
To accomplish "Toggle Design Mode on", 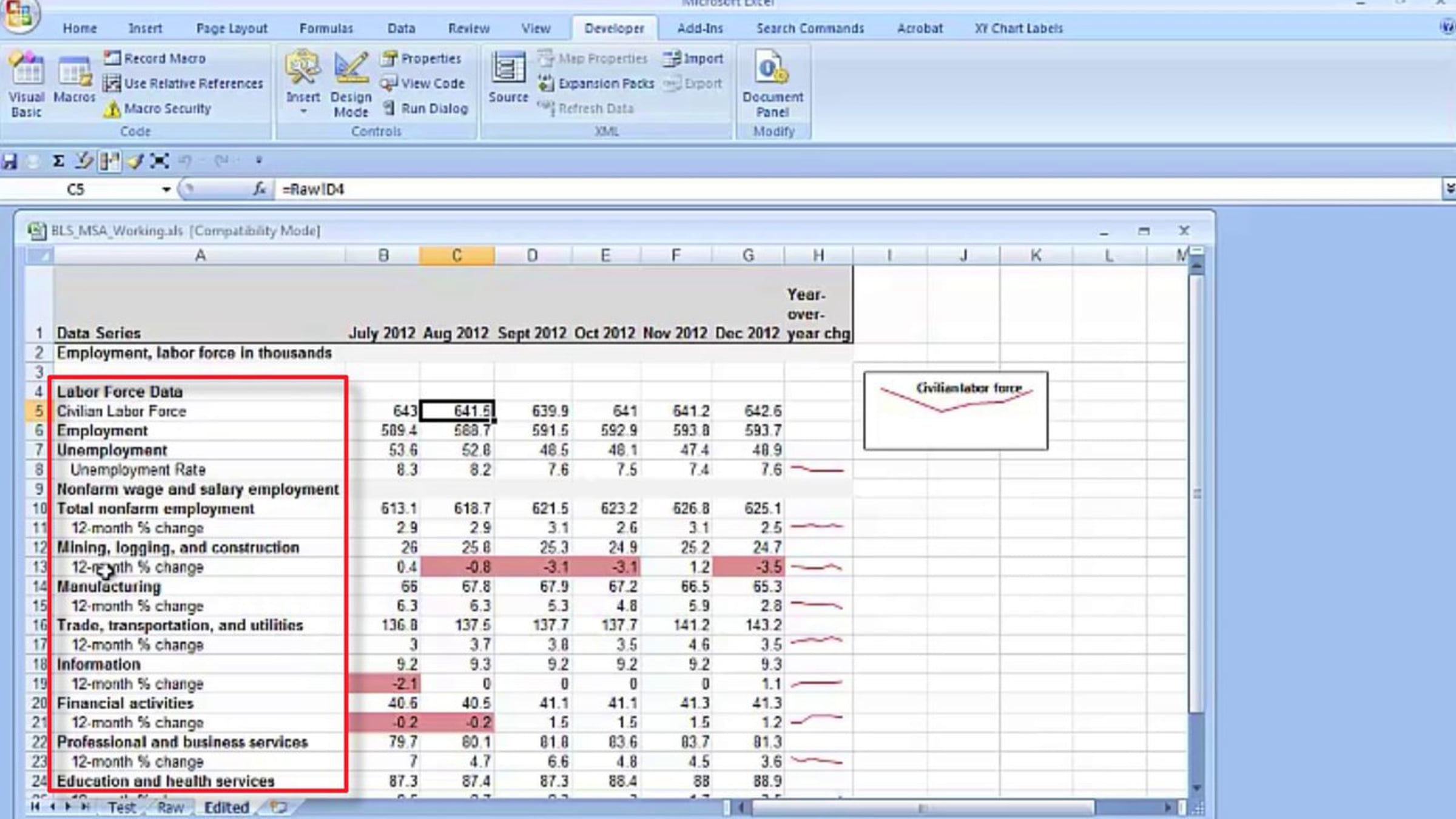I will tap(351, 83).
